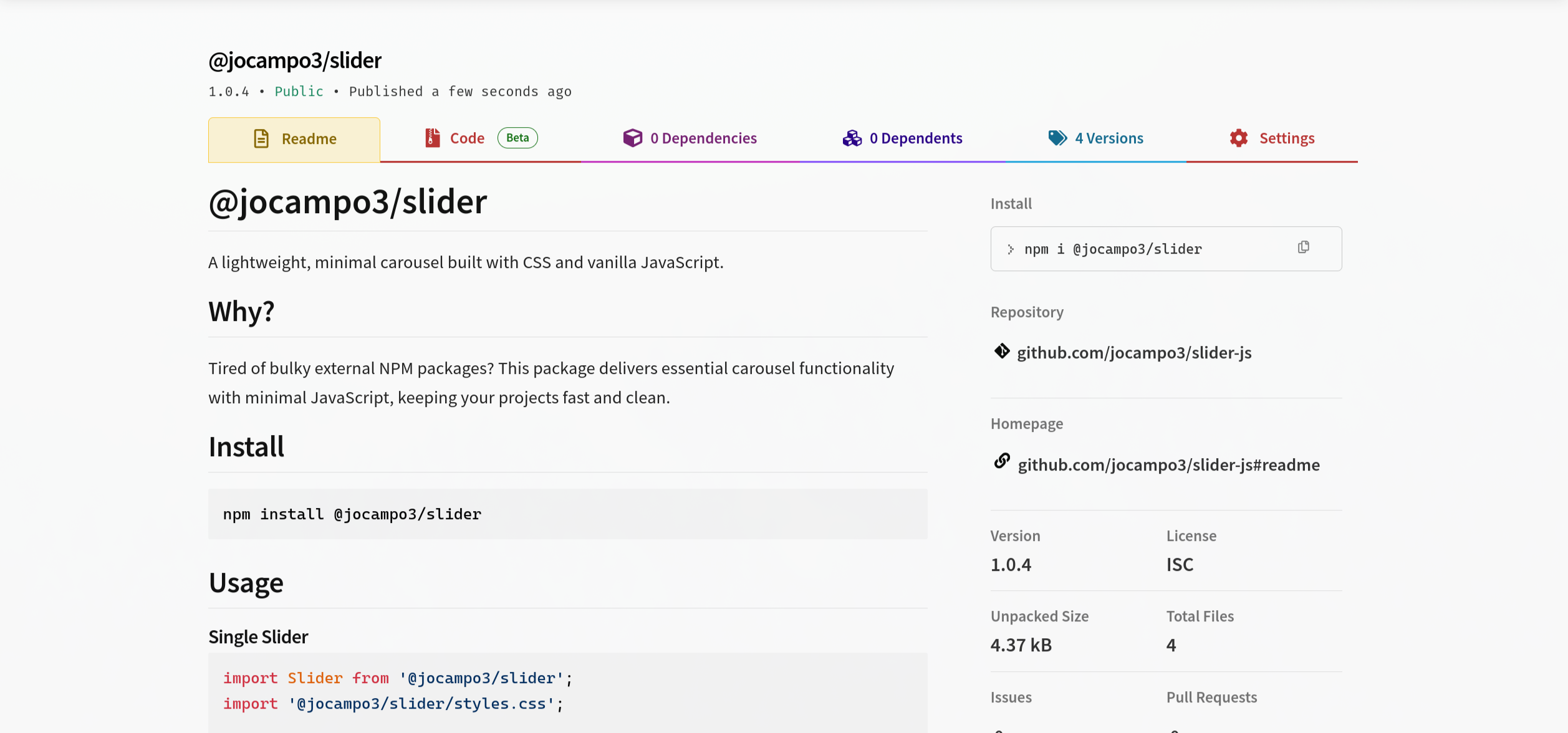Click the Code zip file icon
Image resolution: width=1568 pixels, height=733 pixels.
point(432,138)
